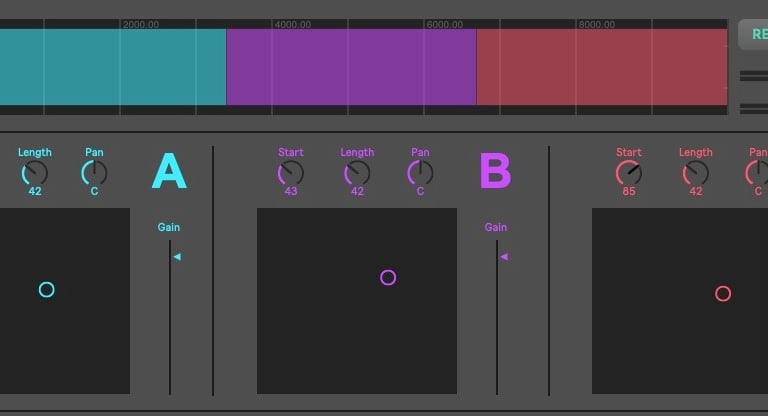
Task: Click the large A section label
Action: (169, 172)
